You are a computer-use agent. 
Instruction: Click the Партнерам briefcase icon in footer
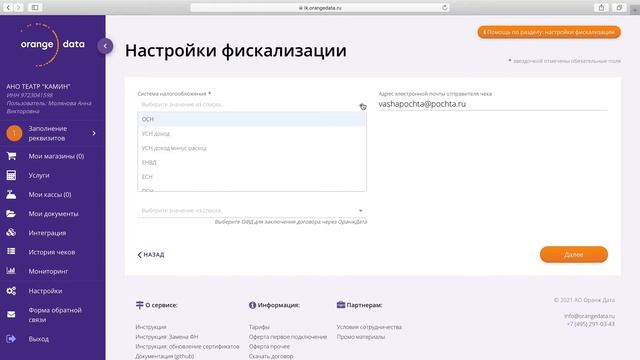pos(341,304)
